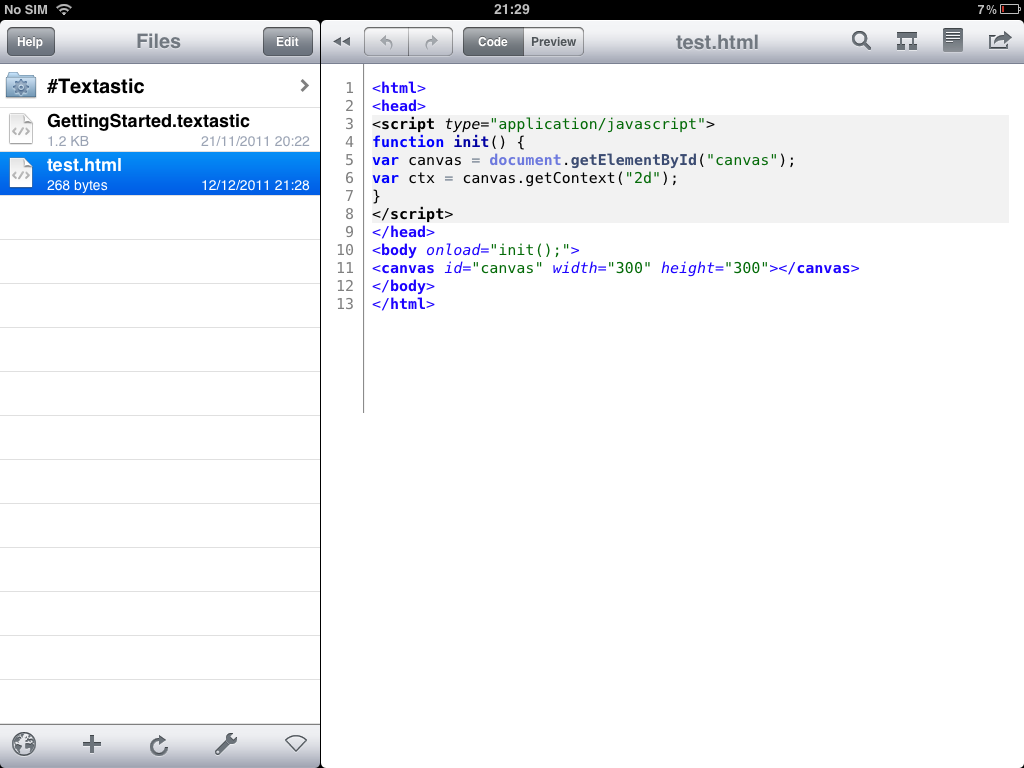Click the function init() line
Viewport: 1024px width, 768px height.
tap(449, 142)
